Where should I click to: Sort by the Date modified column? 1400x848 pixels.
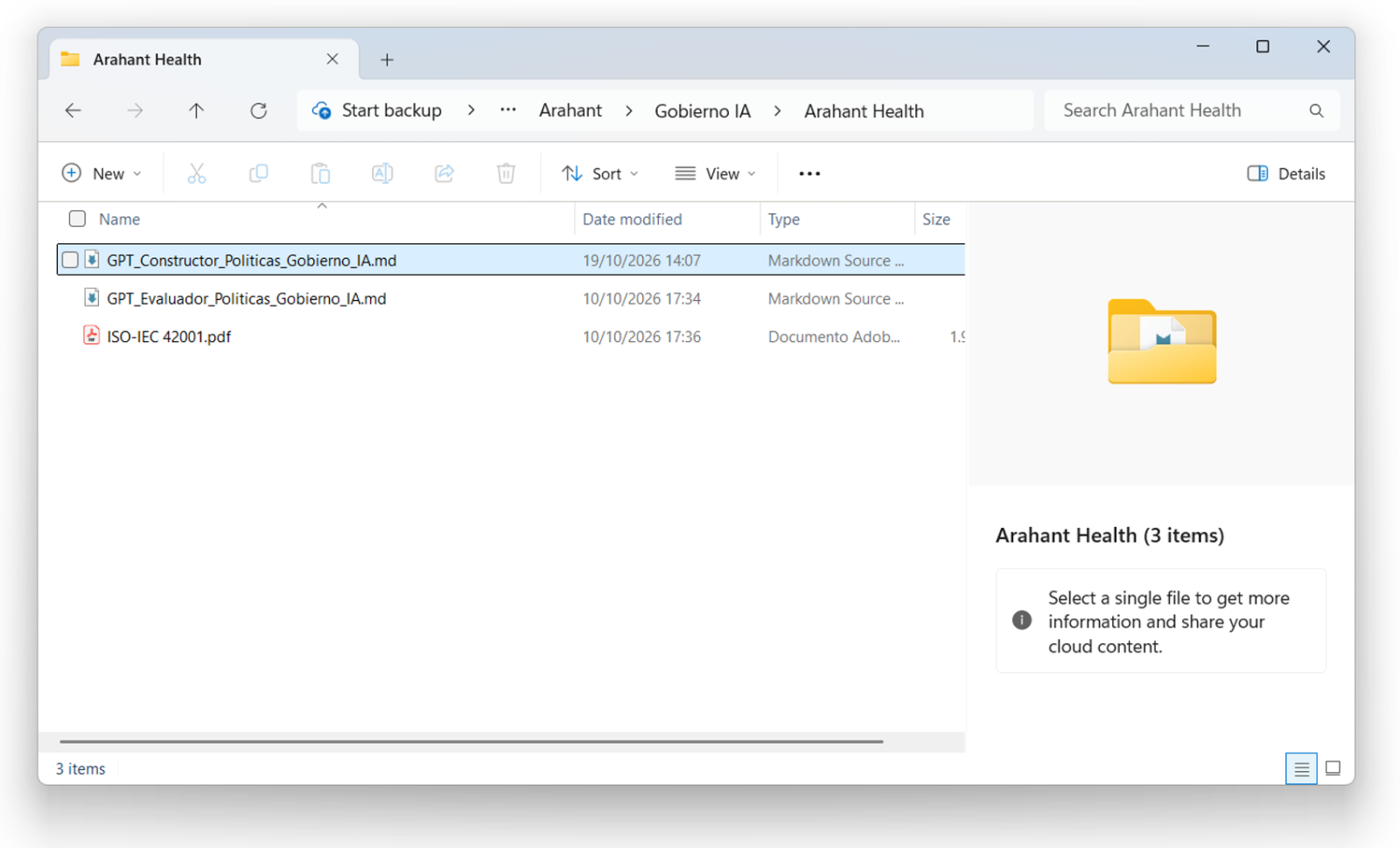pos(633,219)
